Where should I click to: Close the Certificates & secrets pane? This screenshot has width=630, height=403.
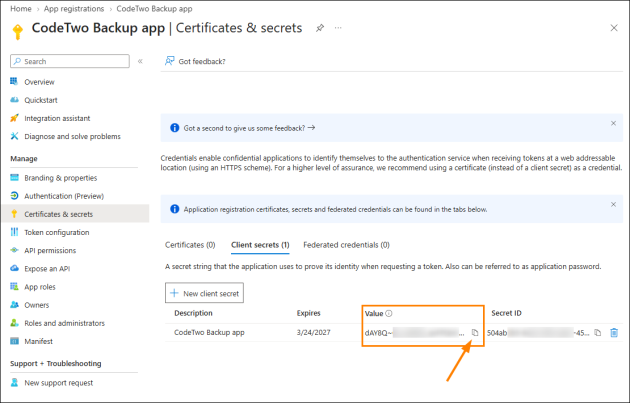pyautogui.click(x=614, y=28)
